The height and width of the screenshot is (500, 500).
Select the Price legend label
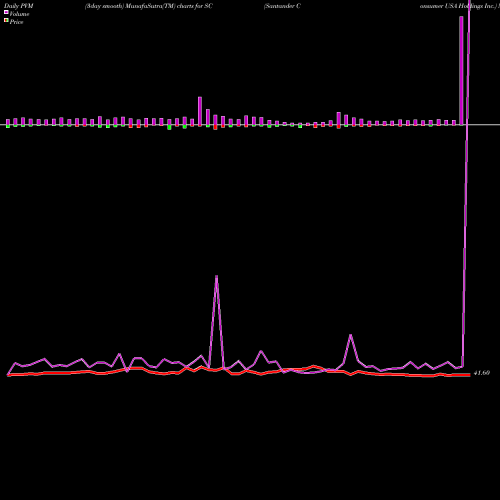(16, 22)
